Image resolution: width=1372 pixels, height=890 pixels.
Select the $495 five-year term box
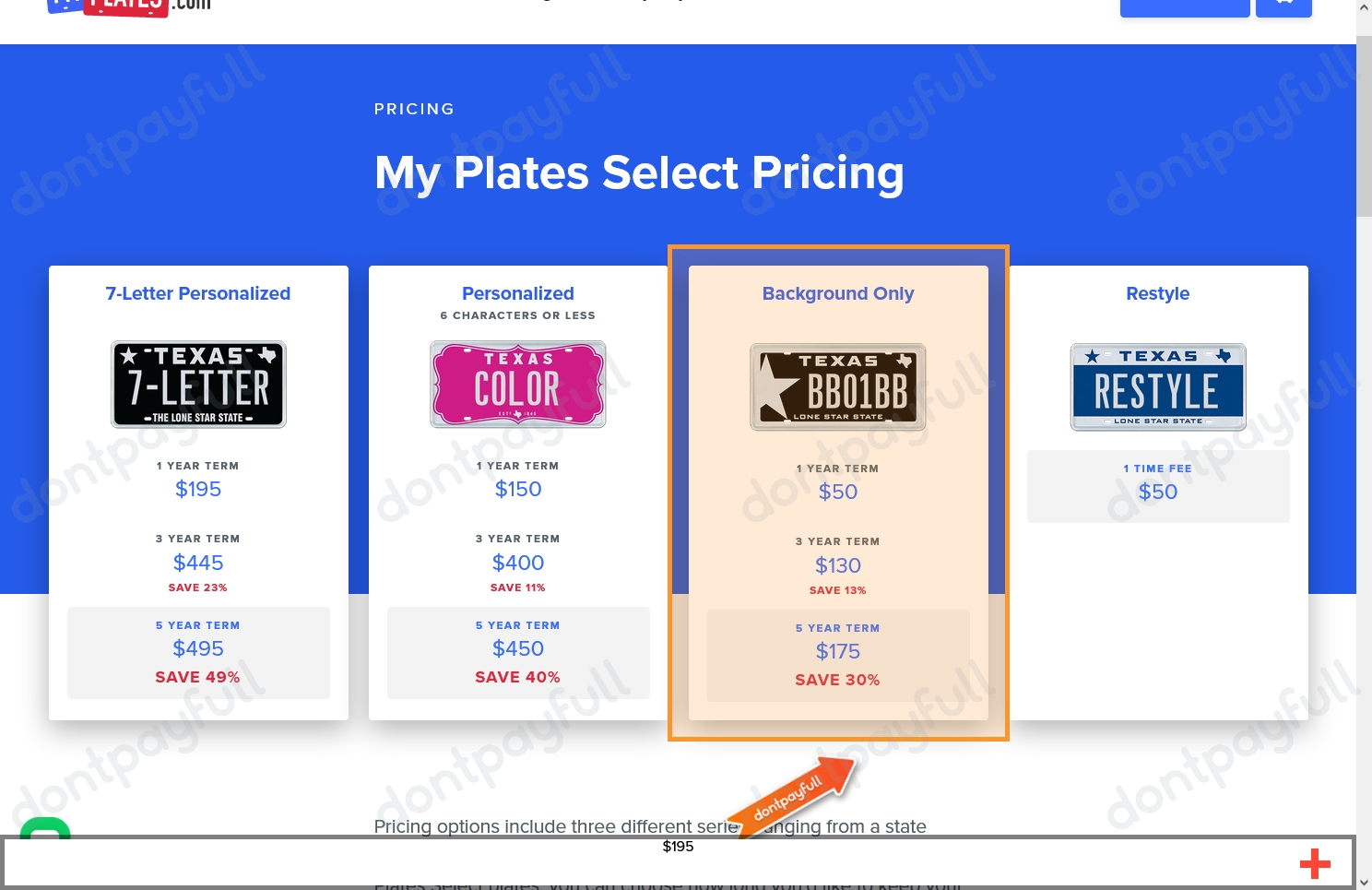tap(198, 652)
